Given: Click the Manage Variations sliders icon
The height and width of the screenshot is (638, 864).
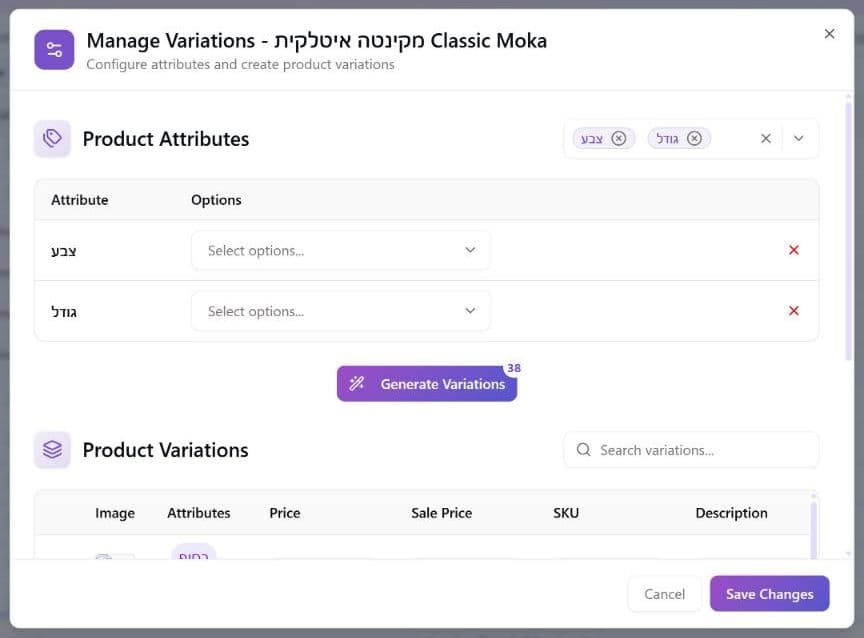Looking at the screenshot, I should tap(54, 50).
